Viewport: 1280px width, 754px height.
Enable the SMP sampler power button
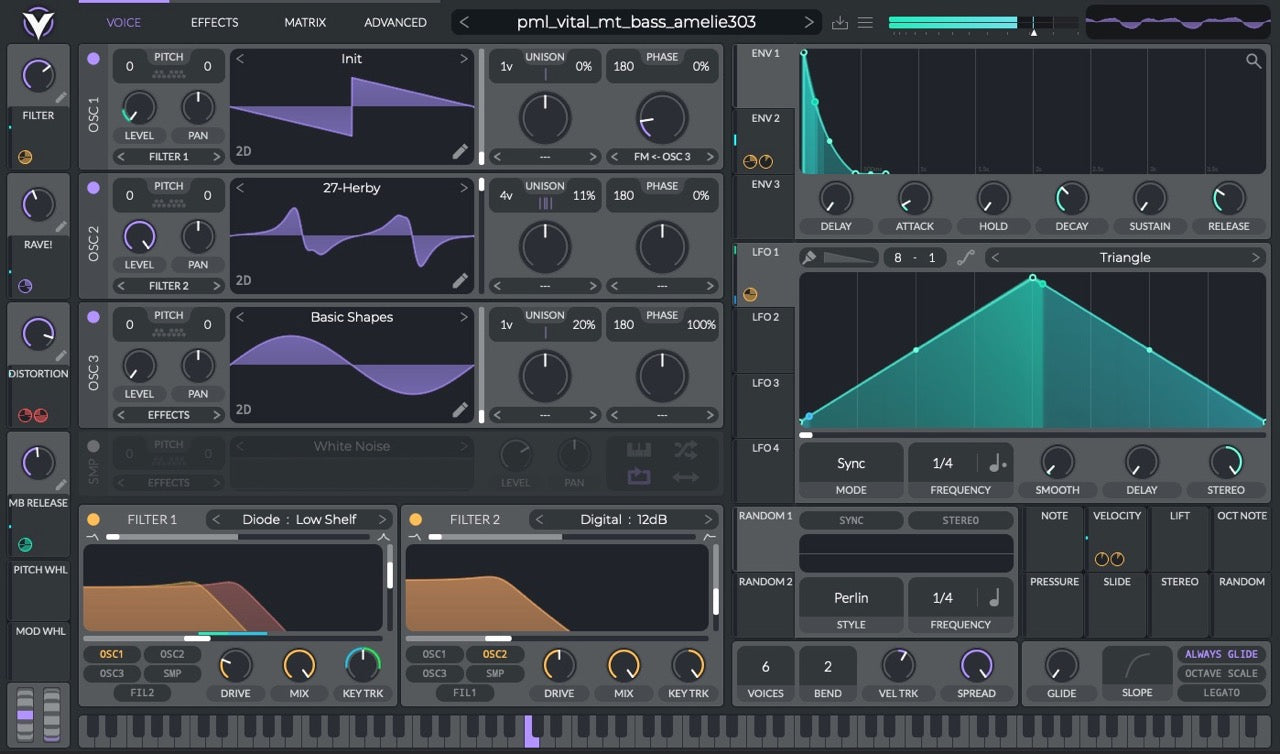click(93, 446)
